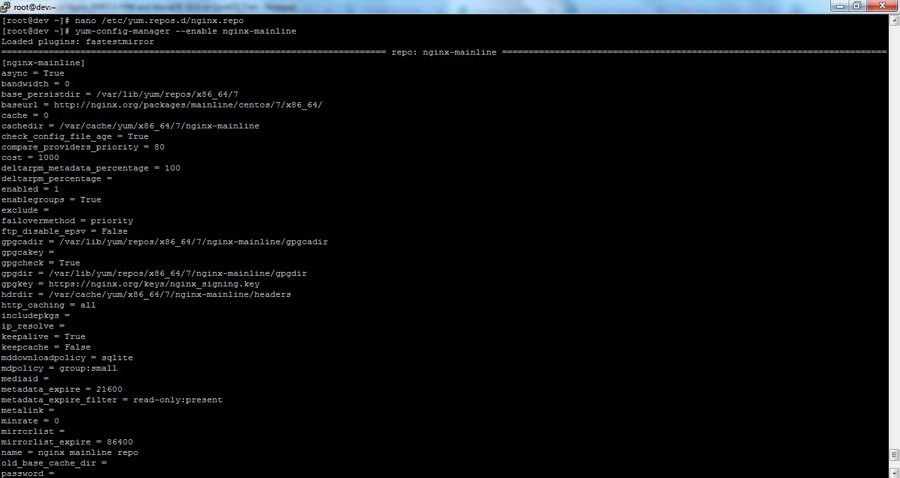Click the 'repo: nginx-mainline' separator heading
Screen dimensions: 900x478
[444, 52]
